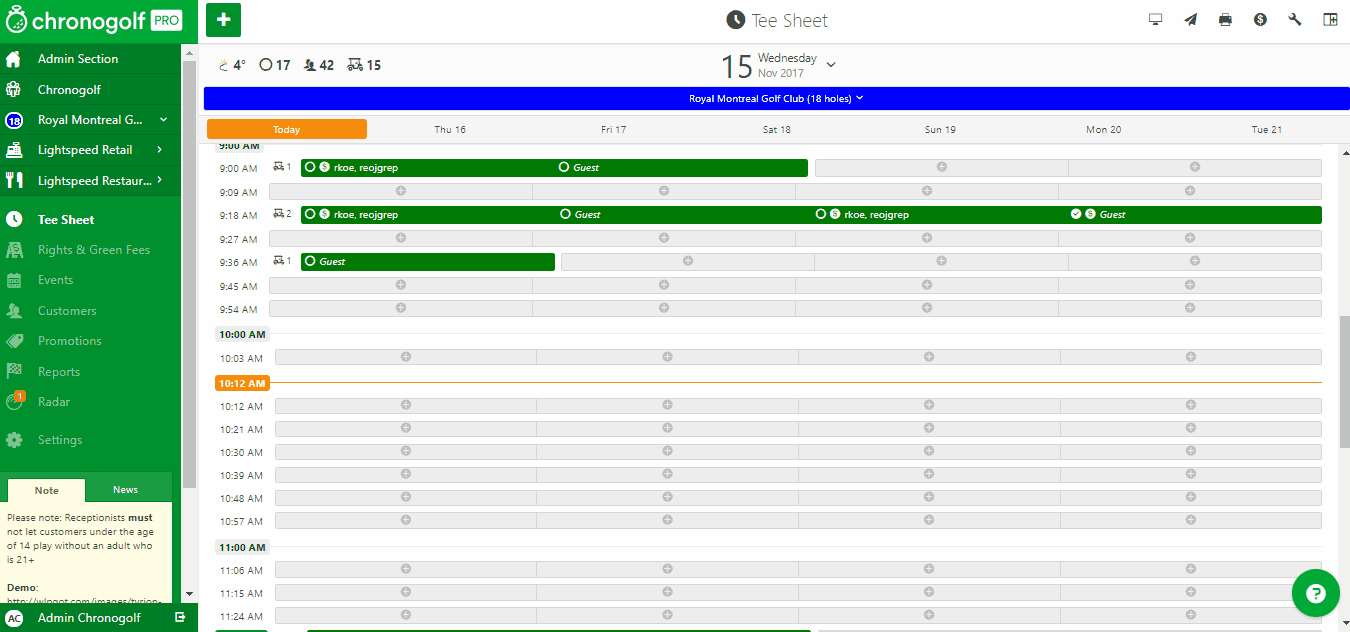Switch to the Sat 18 day tab
The image size is (1350, 632).
click(776, 129)
